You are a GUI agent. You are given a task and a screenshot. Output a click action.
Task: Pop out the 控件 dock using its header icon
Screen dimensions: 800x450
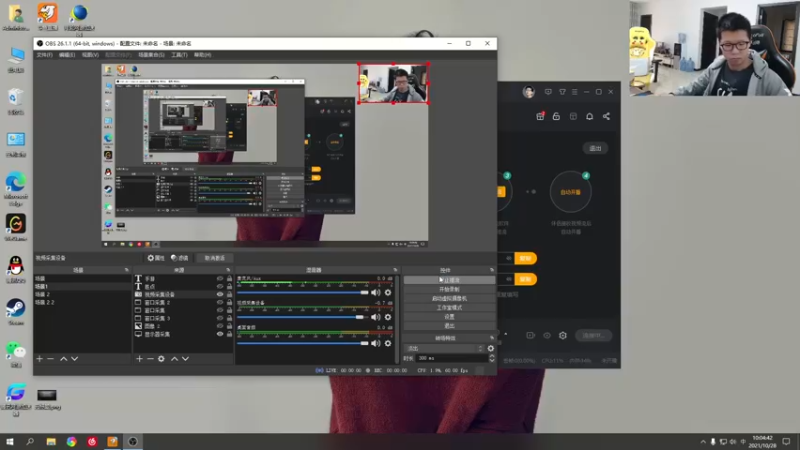tap(492, 270)
